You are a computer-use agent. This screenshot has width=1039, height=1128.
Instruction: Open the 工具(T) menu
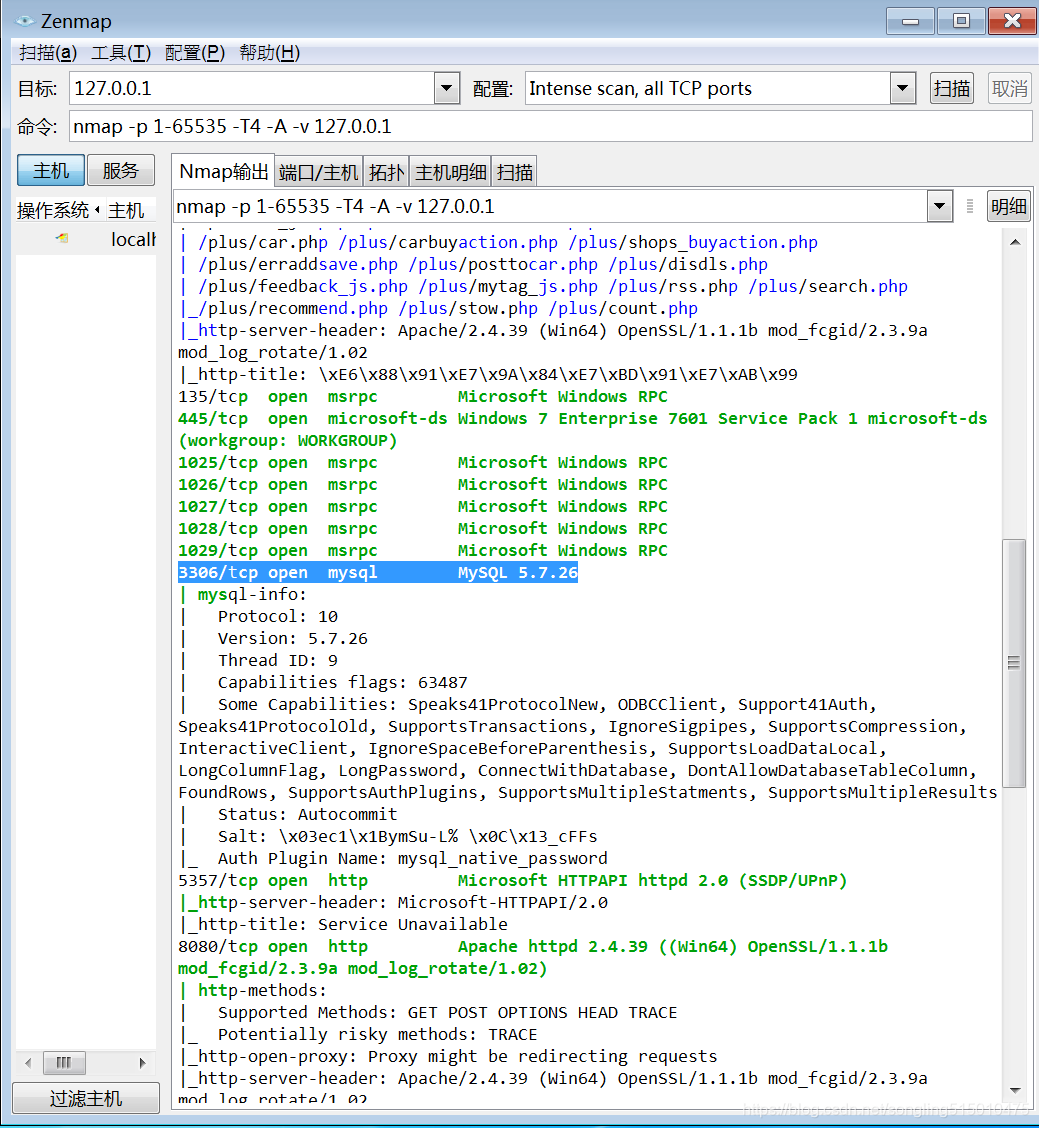[121, 53]
